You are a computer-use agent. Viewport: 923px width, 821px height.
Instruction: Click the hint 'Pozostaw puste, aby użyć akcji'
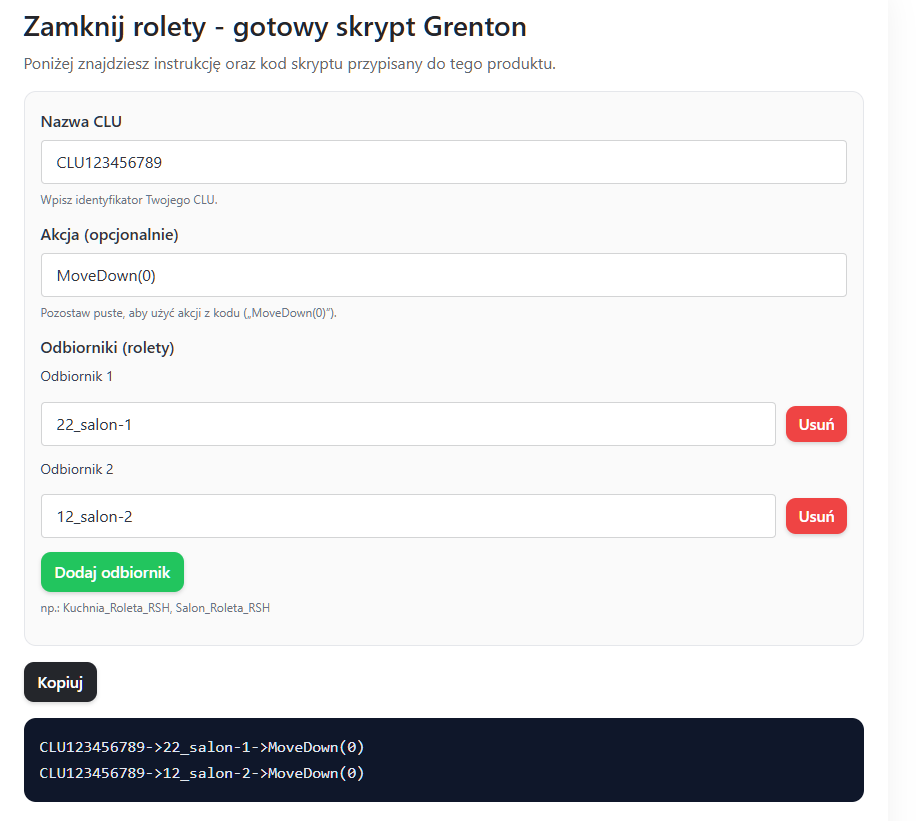coord(188,312)
